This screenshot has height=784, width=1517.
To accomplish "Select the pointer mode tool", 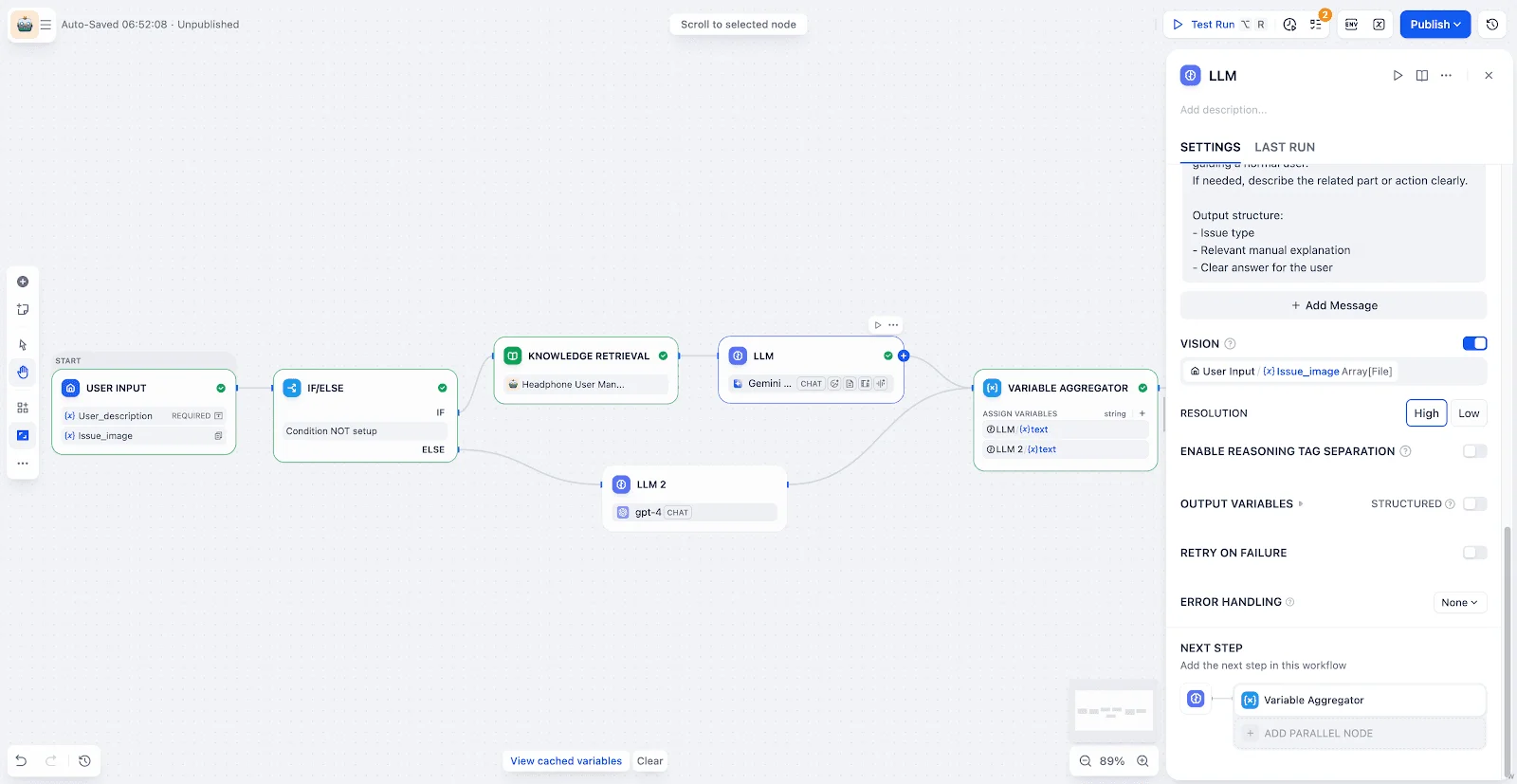I will (x=23, y=345).
